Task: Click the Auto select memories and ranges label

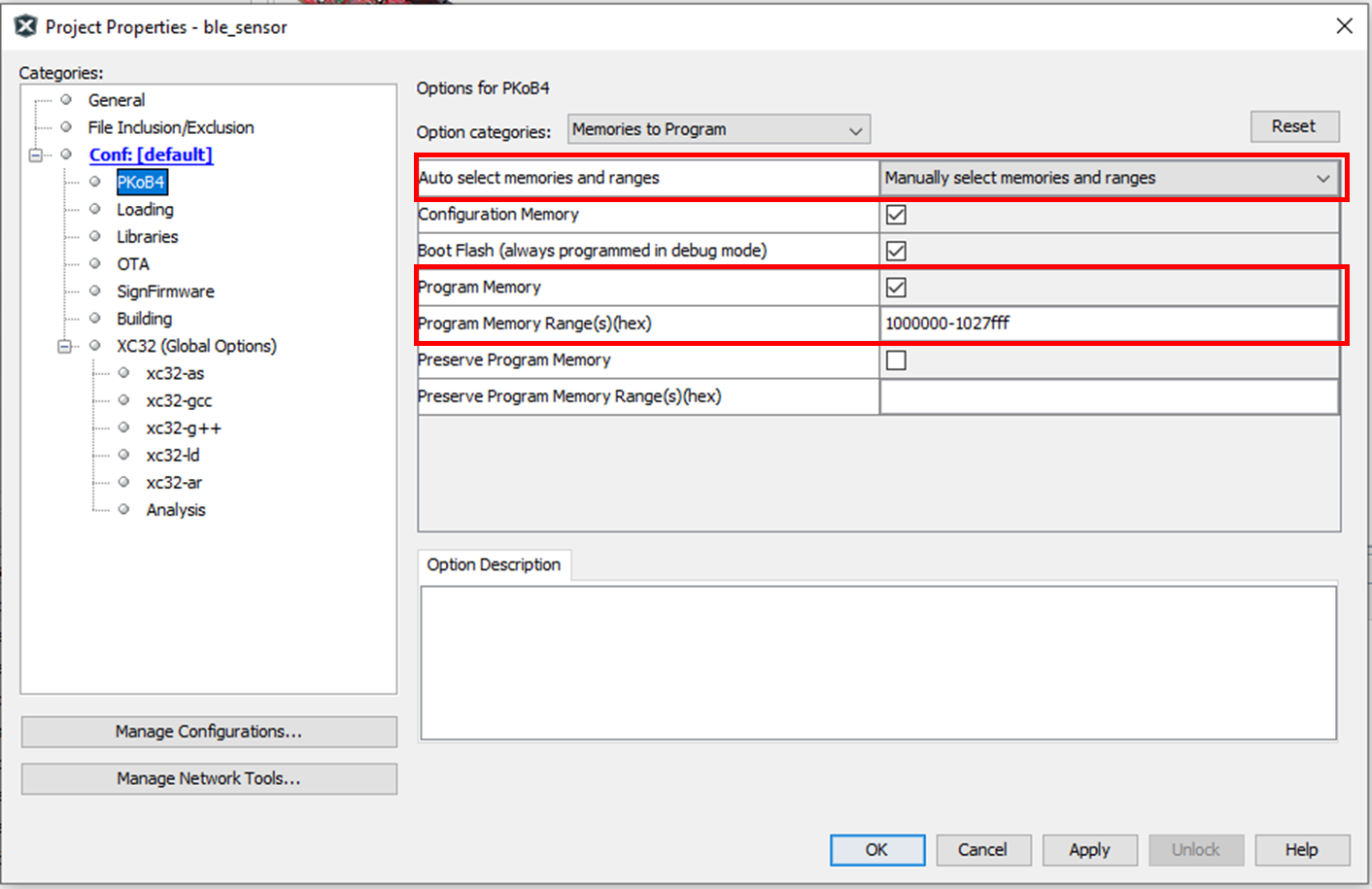Action: pos(538,178)
